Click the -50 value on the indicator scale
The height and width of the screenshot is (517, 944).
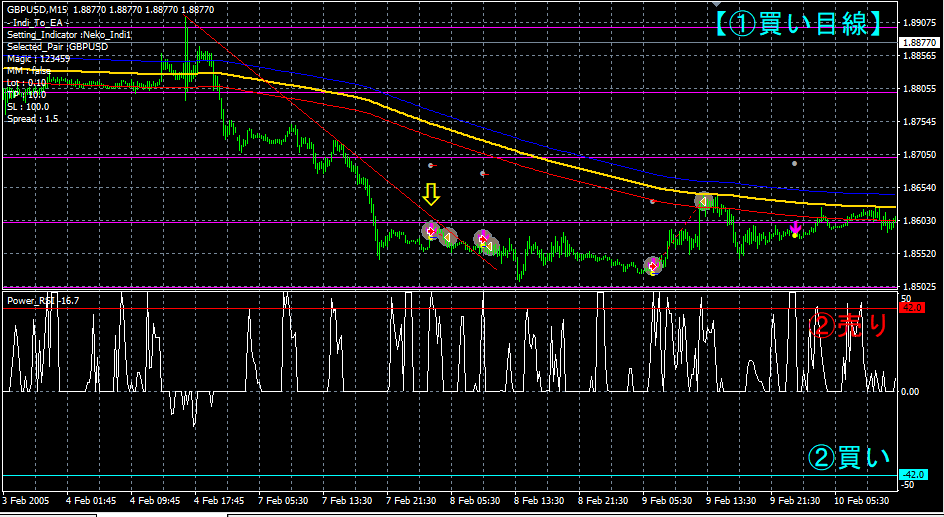(907, 484)
